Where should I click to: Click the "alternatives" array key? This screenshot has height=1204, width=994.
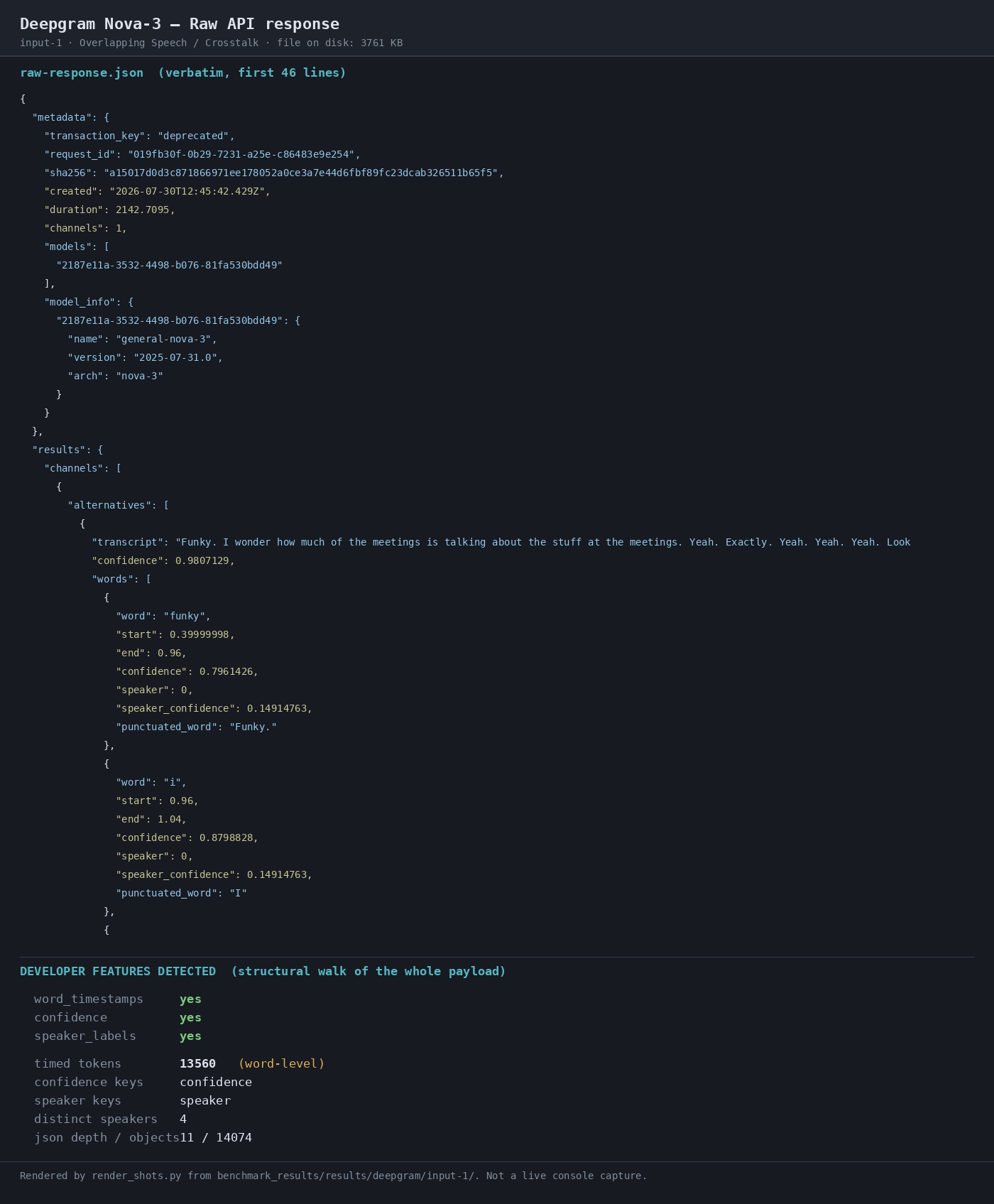pyautogui.click(x=109, y=505)
